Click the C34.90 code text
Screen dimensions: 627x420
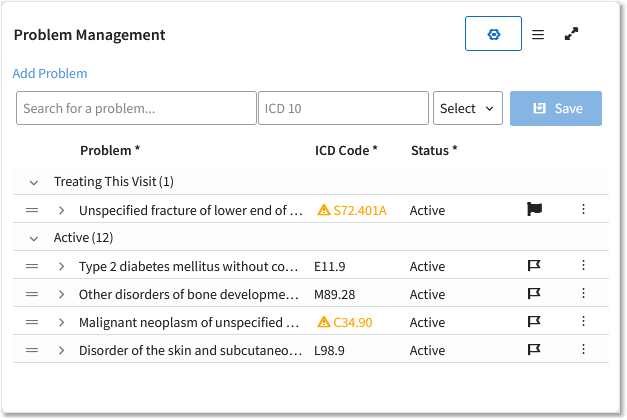(353, 322)
